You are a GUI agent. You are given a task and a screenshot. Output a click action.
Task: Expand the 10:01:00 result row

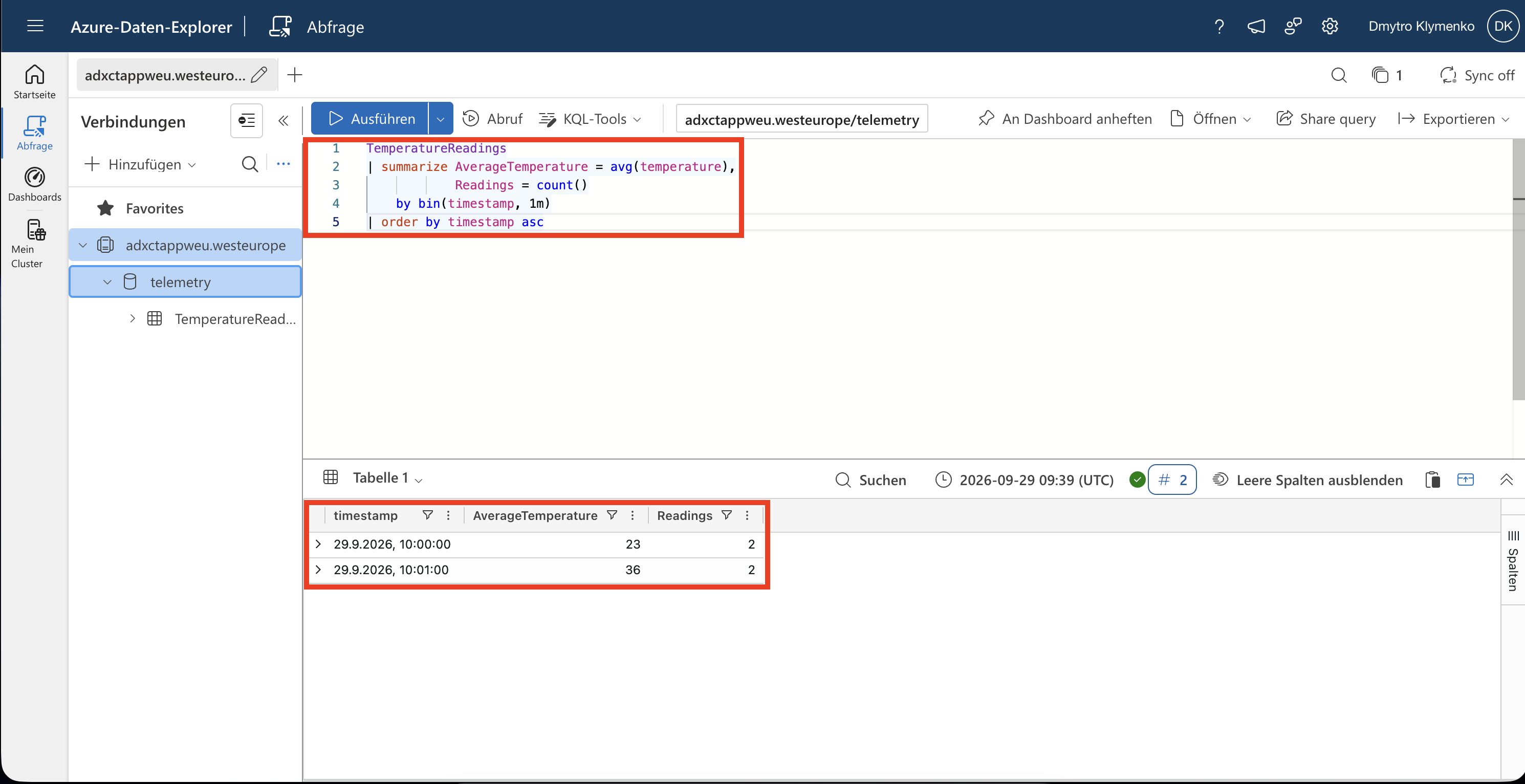(x=318, y=569)
